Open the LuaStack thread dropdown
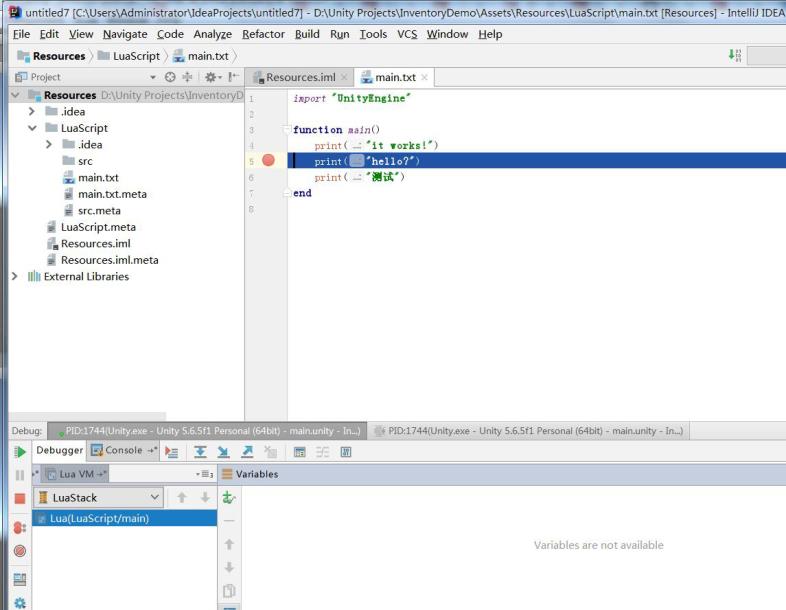Image resolution: width=786 pixels, height=610 pixels. coord(98,497)
